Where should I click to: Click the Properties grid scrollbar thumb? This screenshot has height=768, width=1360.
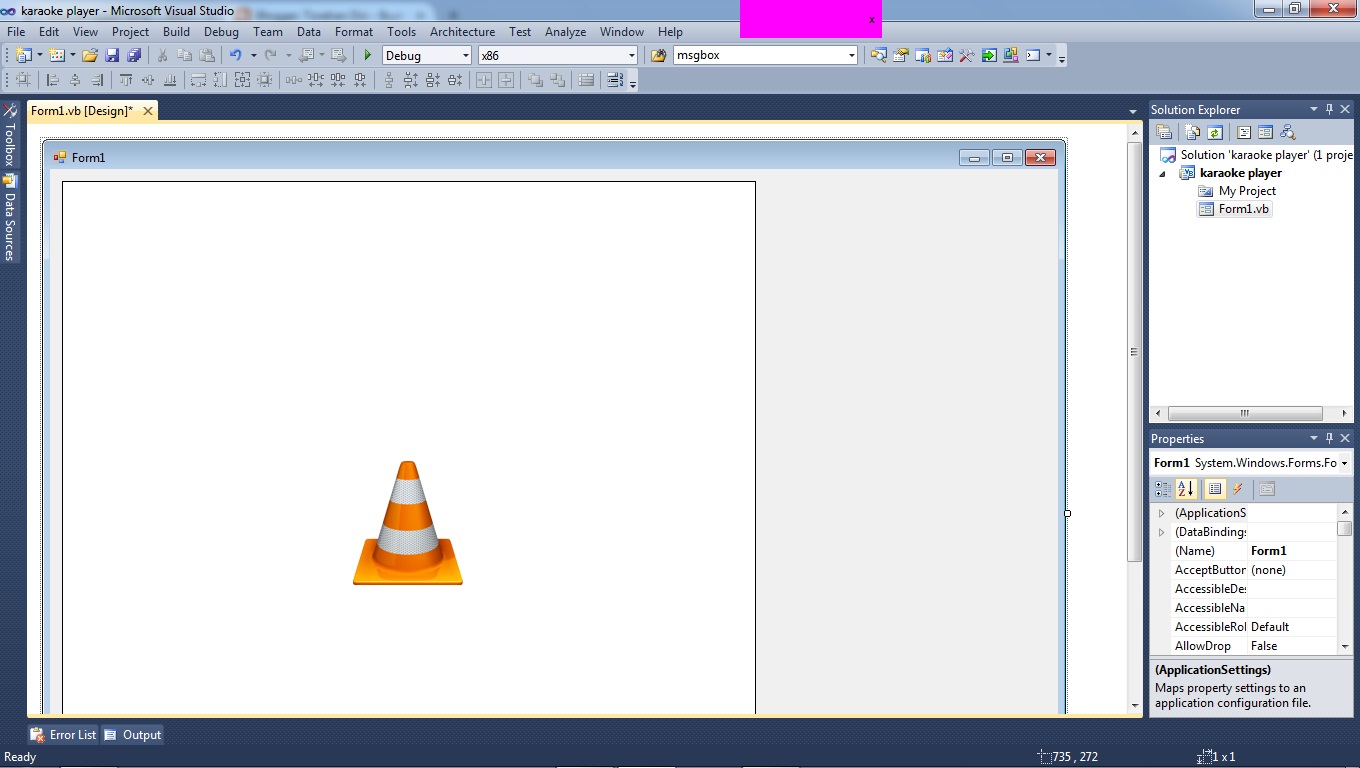coord(1345,529)
